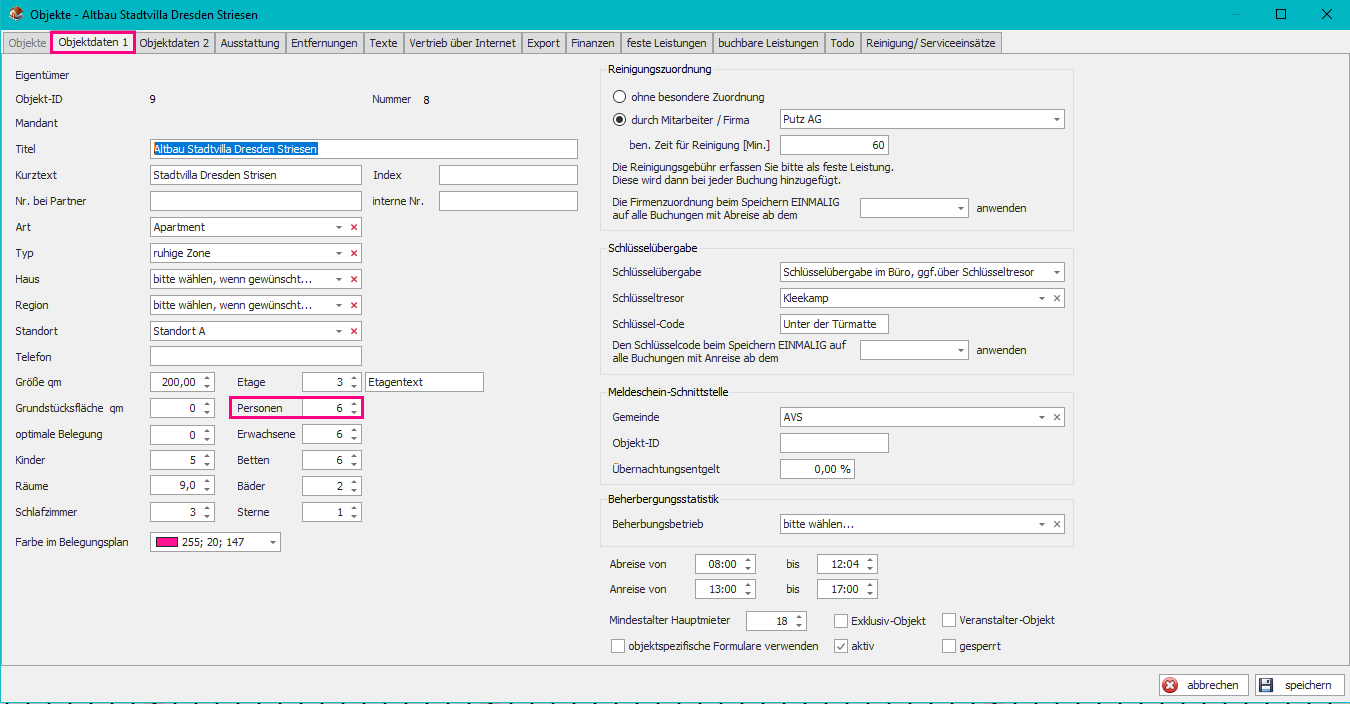This screenshot has width=1350, height=704.
Task: Open the Gemeinde AVS dropdown
Action: point(1042,417)
